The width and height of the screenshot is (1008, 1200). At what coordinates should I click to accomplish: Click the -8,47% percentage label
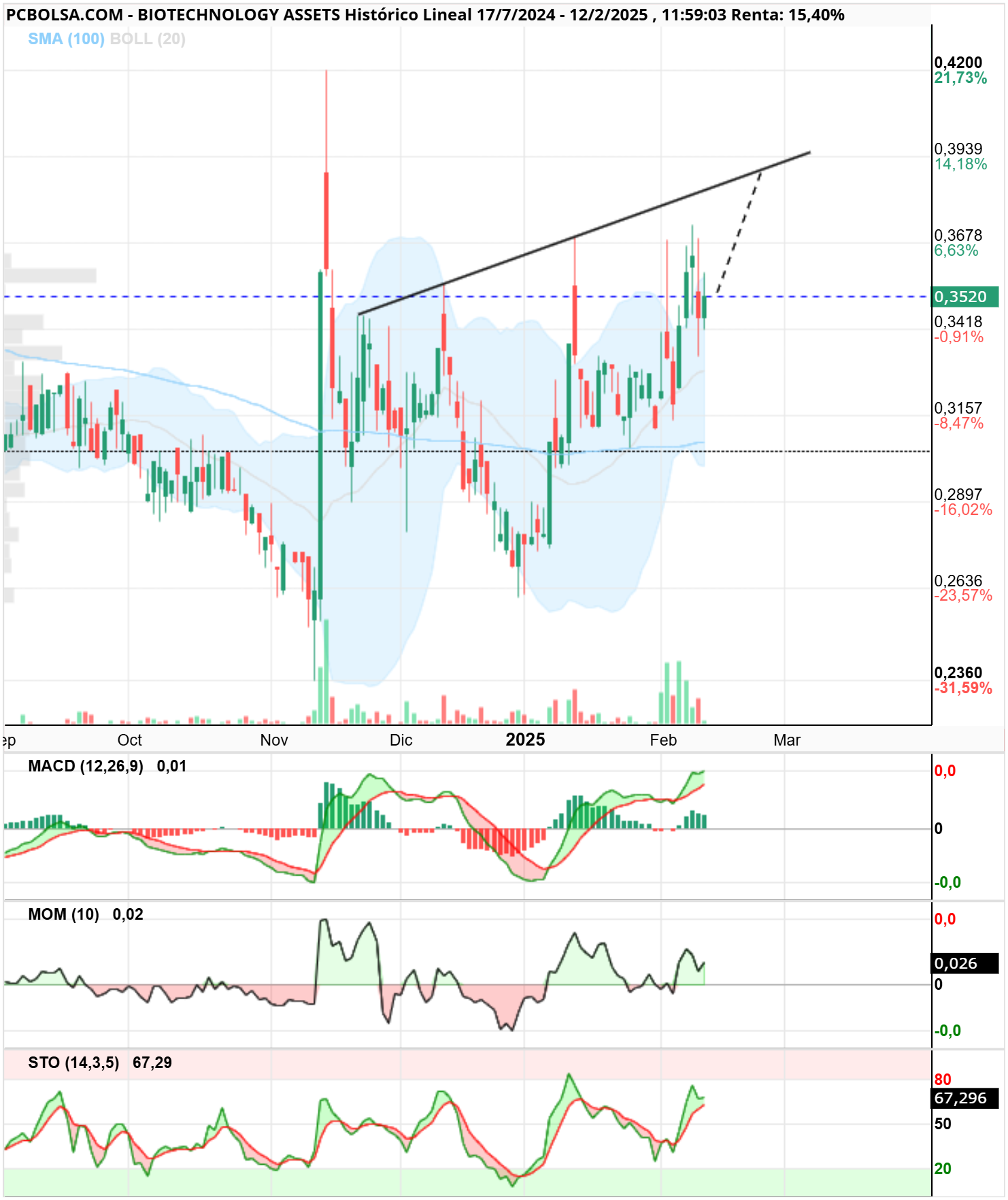(958, 424)
